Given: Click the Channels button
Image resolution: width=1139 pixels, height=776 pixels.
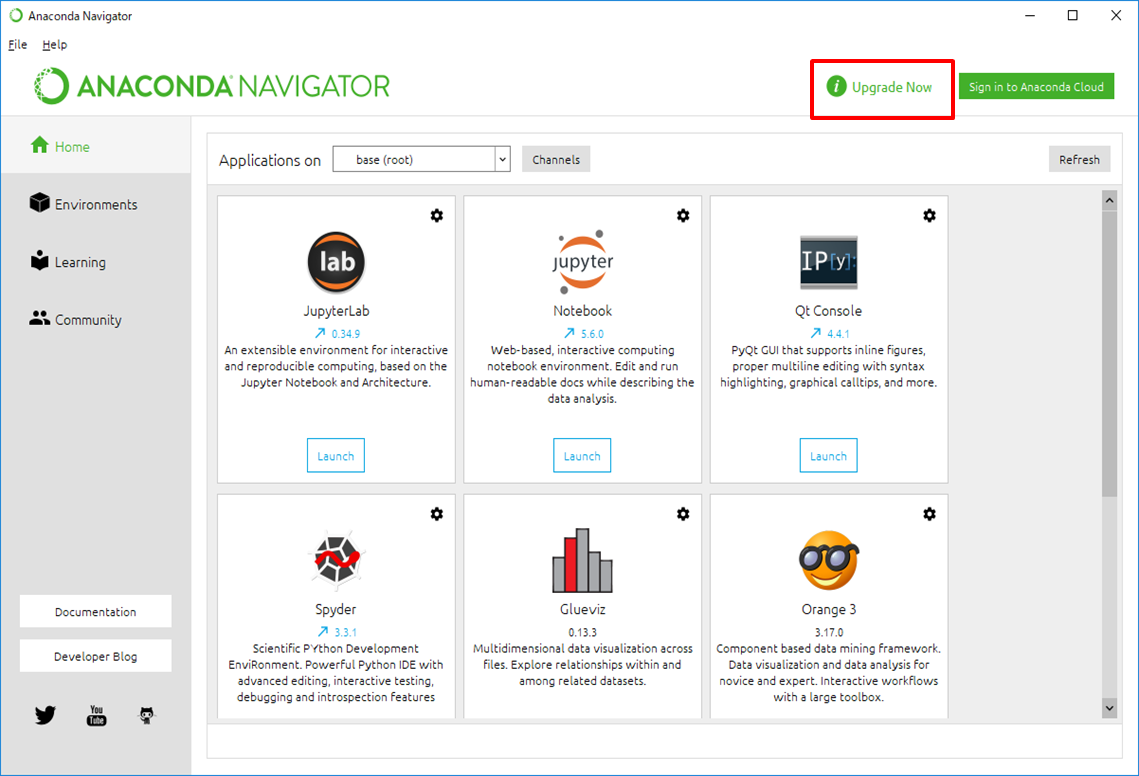Looking at the screenshot, I should coord(556,159).
